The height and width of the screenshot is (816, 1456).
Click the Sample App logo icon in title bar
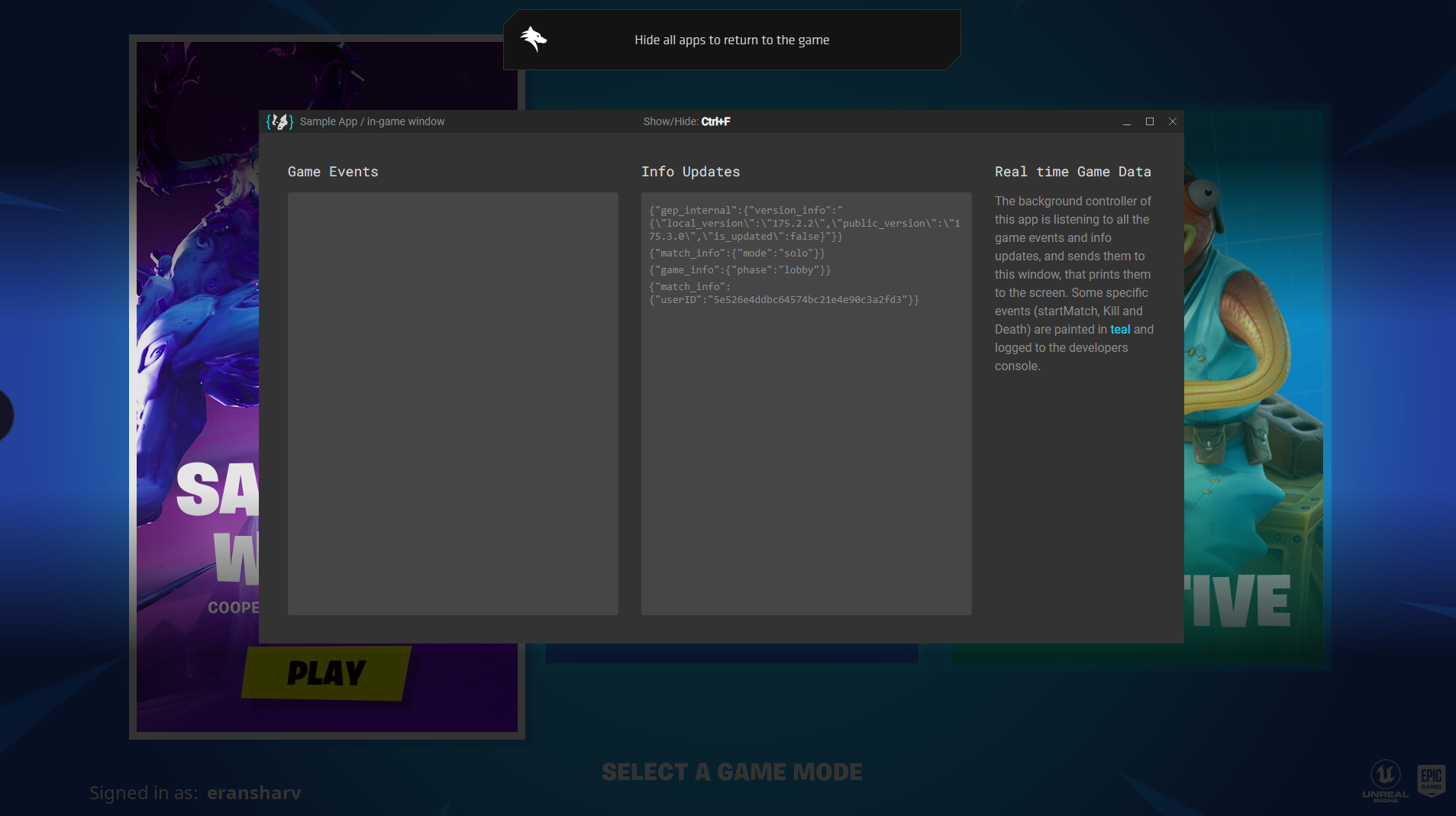pyautogui.click(x=279, y=121)
